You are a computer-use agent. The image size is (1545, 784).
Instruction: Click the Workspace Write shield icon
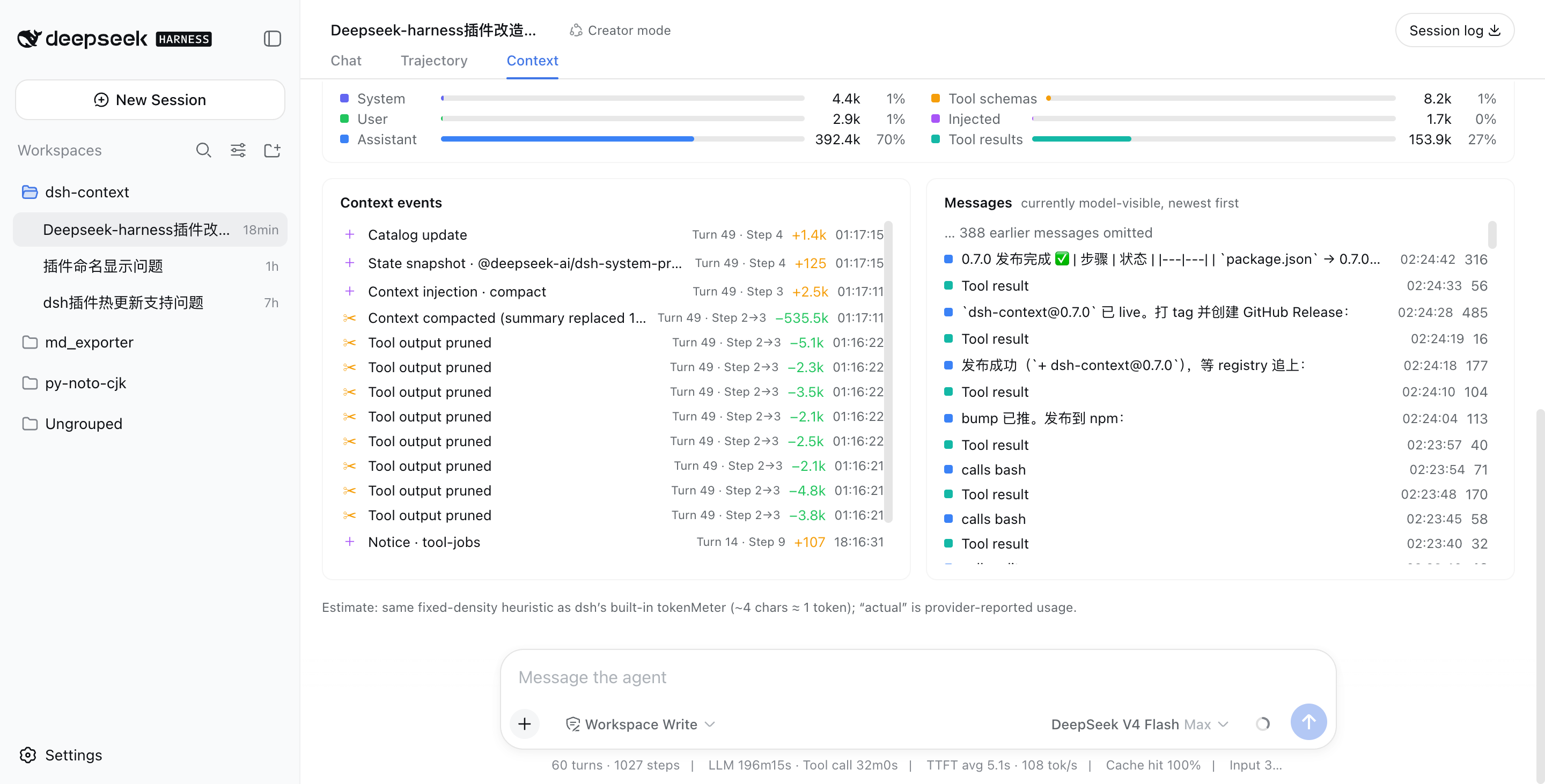coord(573,724)
